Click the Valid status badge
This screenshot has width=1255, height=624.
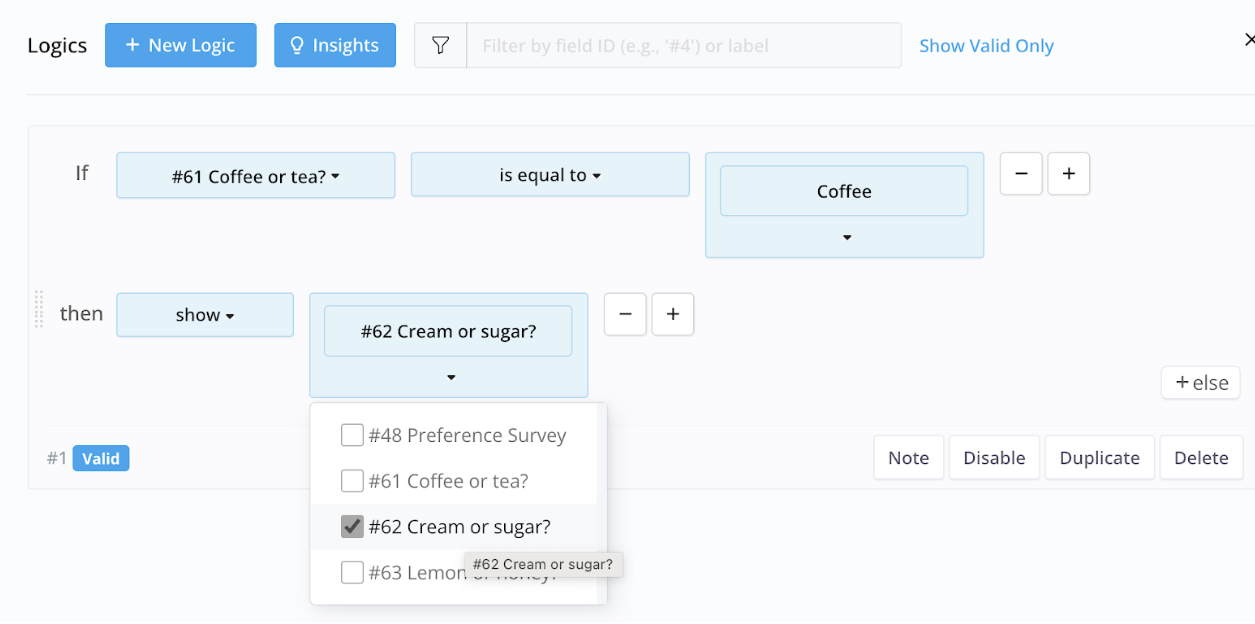point(100,458)
